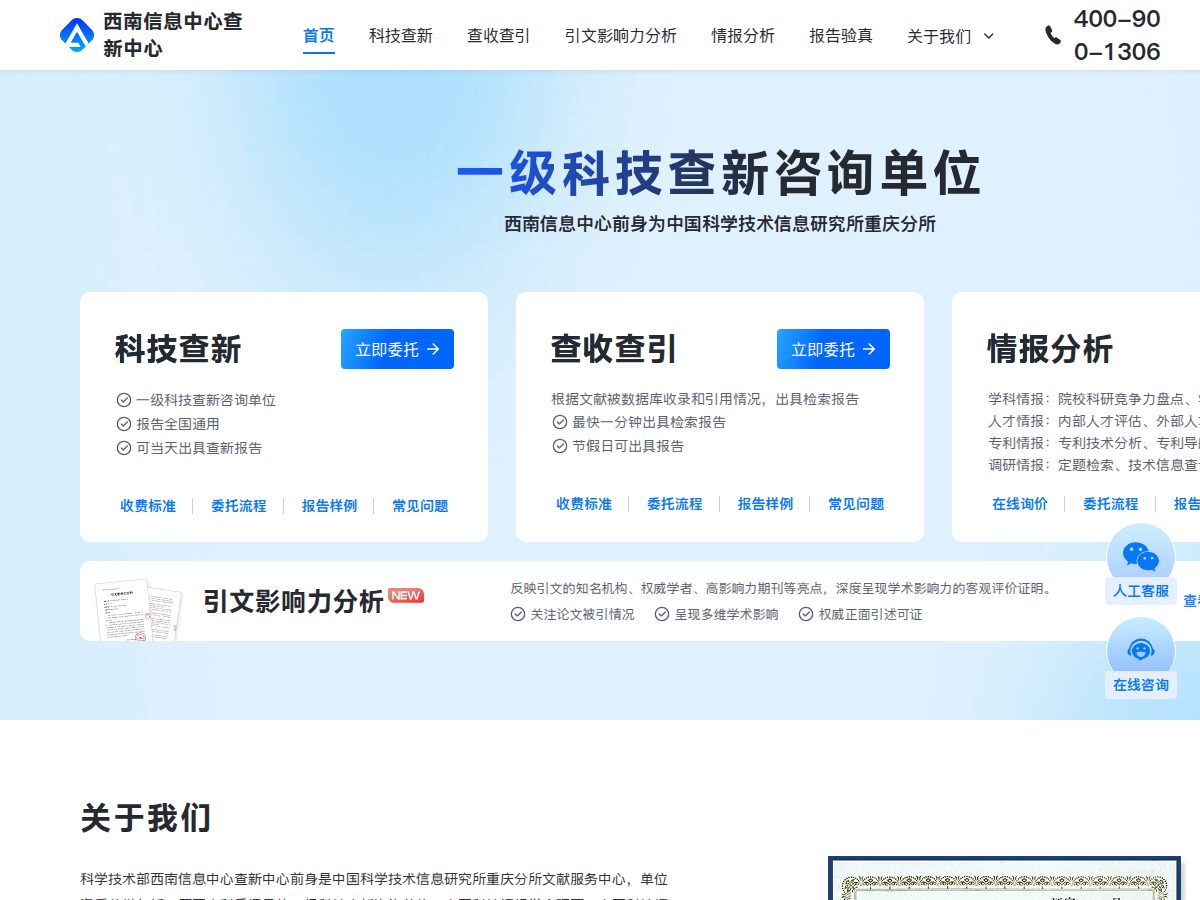This screenshot has width=1200, height=900.
Task: Click the 关于我们 section heading
Action: coord(146,818)
